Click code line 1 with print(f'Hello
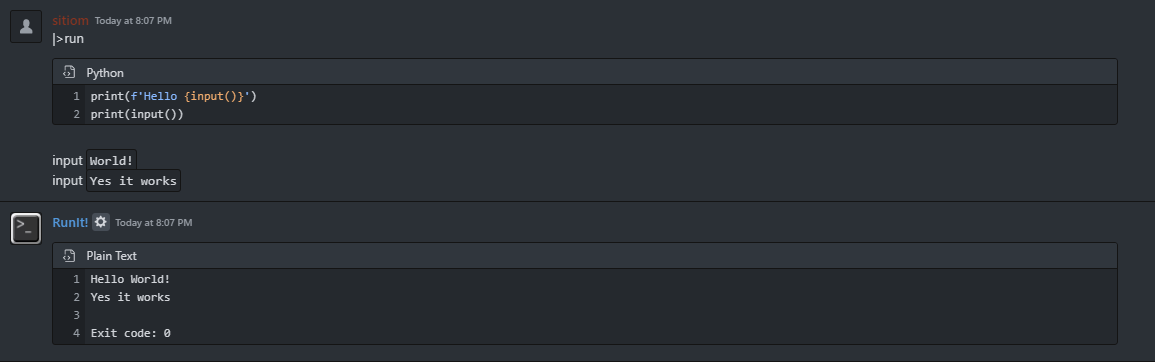 click(x=173, y=96)
